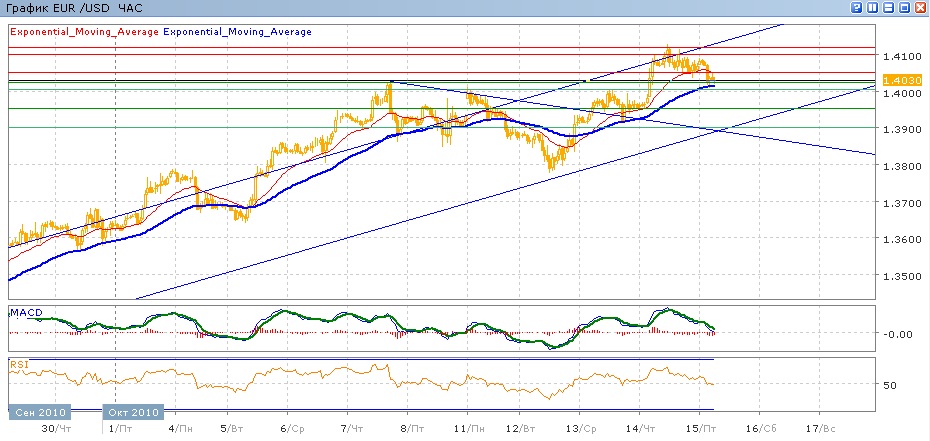Click the RSI 50 scale value
930x441 pixels.
(890, 385)
